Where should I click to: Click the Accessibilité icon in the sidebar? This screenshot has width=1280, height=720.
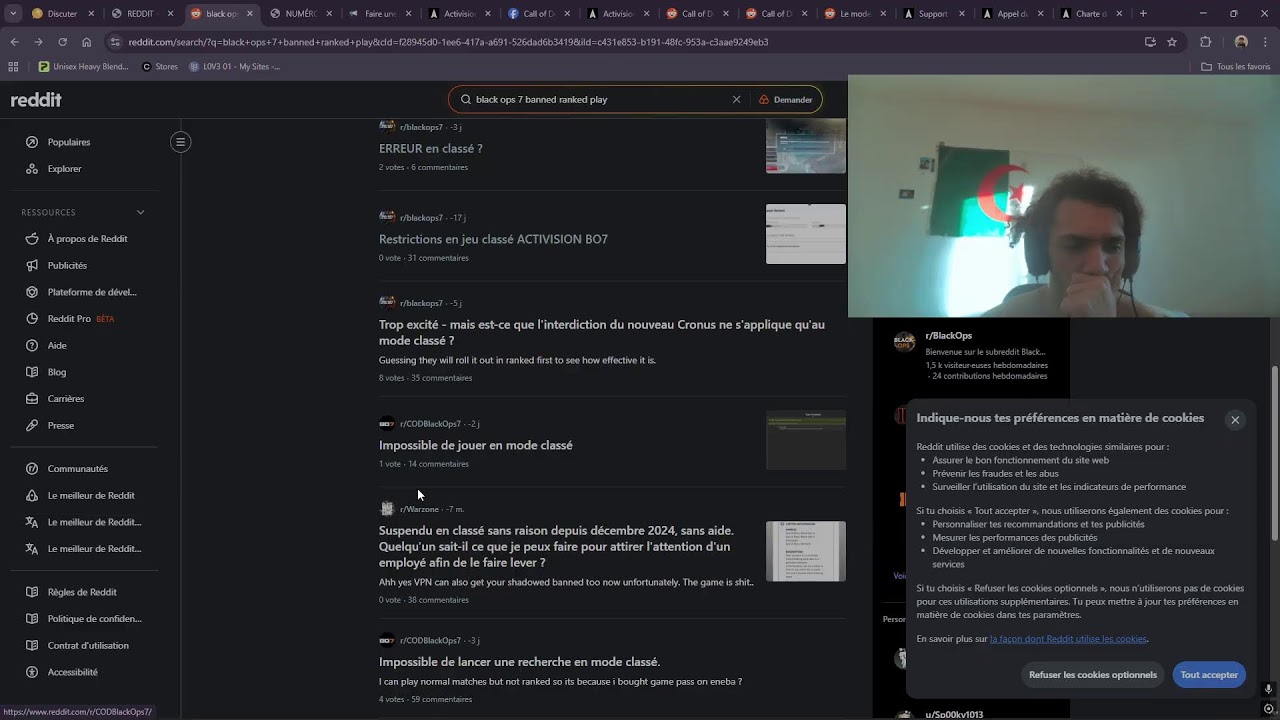point(32,672)
